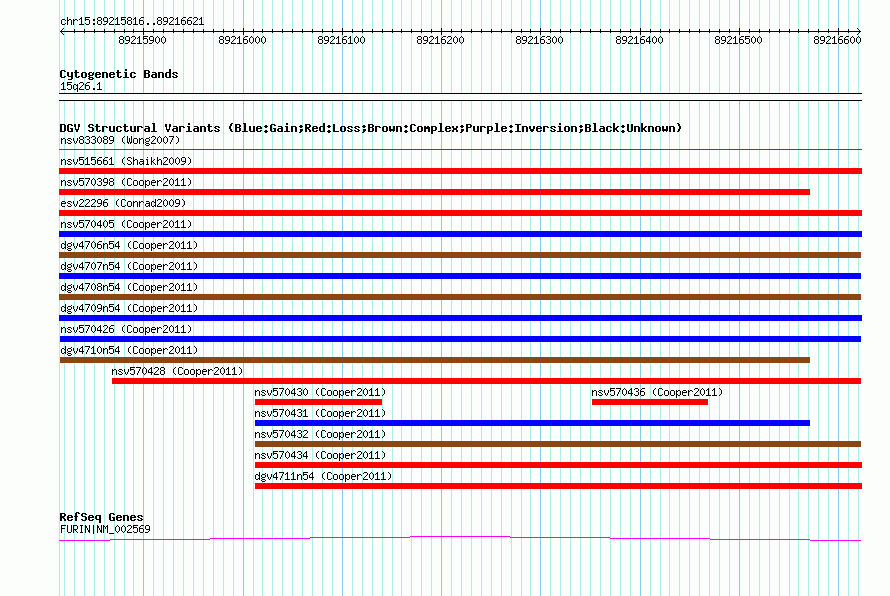Click the 89216400 ruler coordinate
Image resolution: width=890 pixels, height=596 pixels.
pyautogui.click(x=639, y=40)
